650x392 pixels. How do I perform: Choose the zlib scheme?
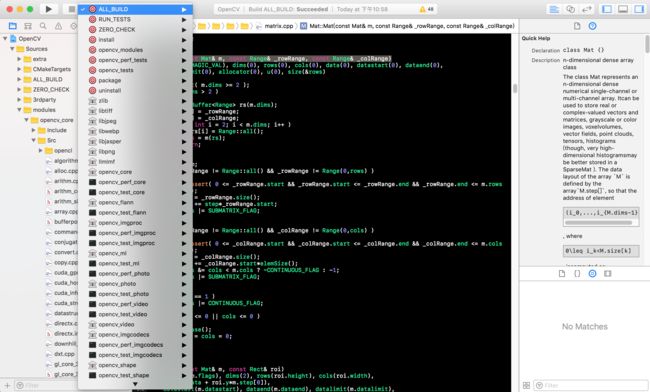135,101
